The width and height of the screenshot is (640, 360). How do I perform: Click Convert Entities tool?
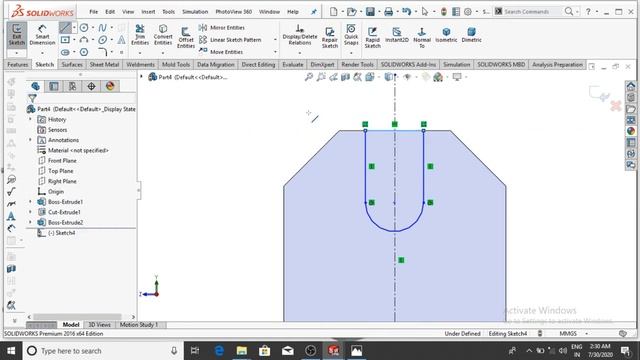(x=163, y=35)
